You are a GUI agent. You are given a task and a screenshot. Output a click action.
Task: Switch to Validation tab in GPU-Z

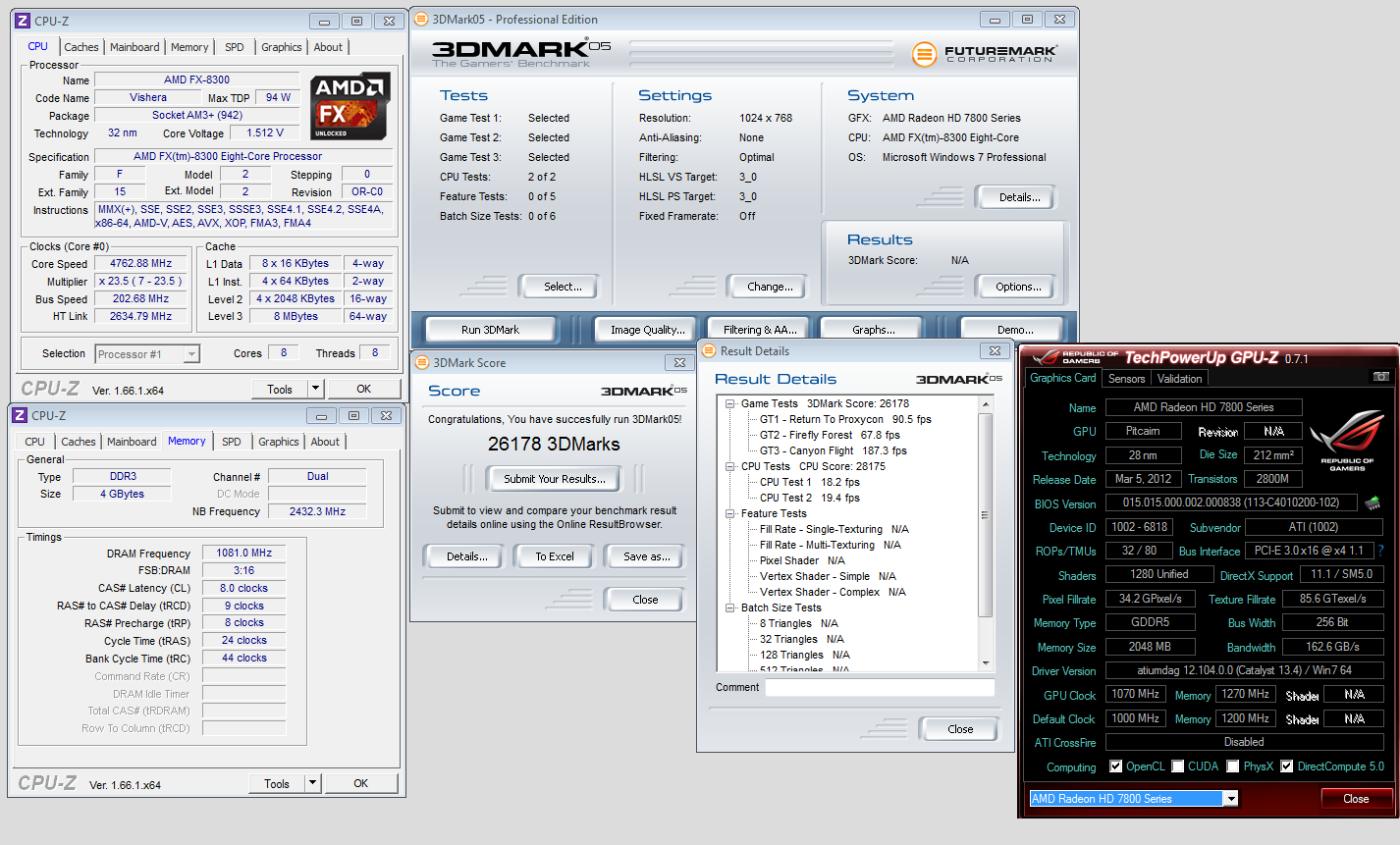[1179, 379]
